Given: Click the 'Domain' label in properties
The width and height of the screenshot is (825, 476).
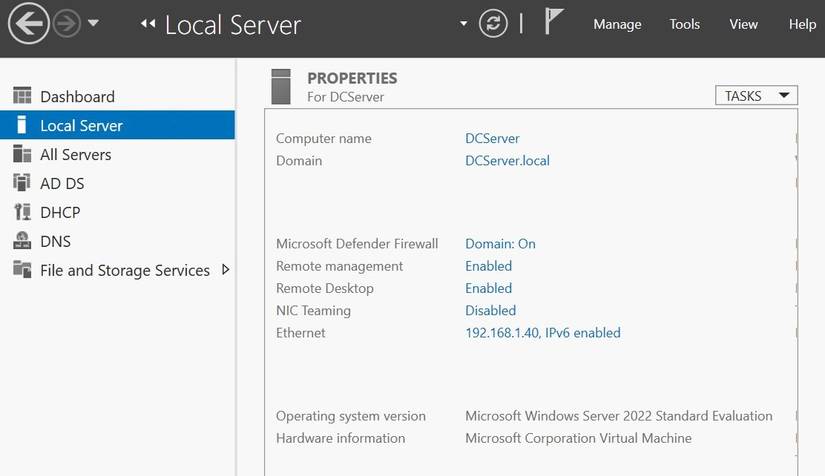Looking at the screenshot, I should (299, 160).
